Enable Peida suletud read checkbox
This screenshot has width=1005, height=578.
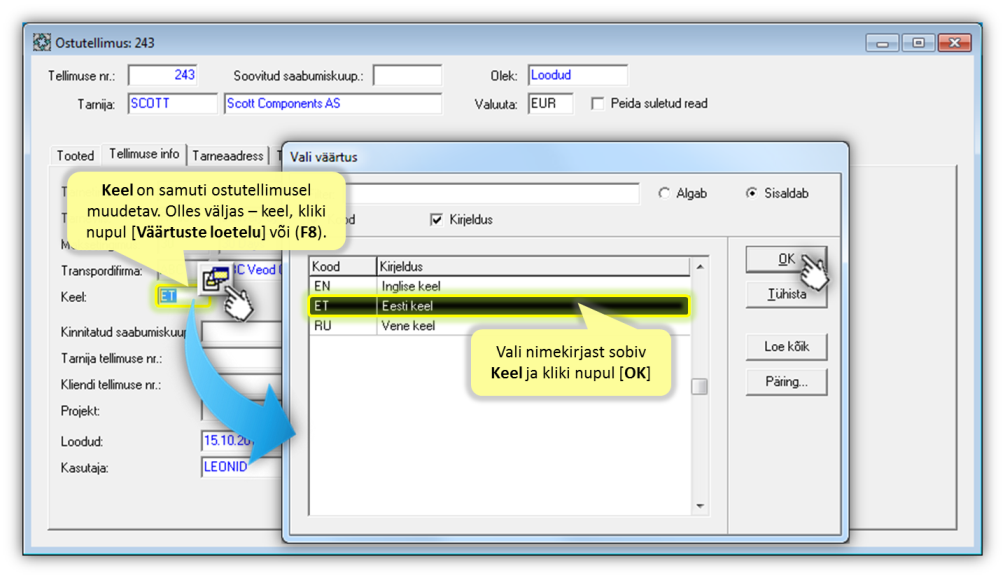point(597,104)
